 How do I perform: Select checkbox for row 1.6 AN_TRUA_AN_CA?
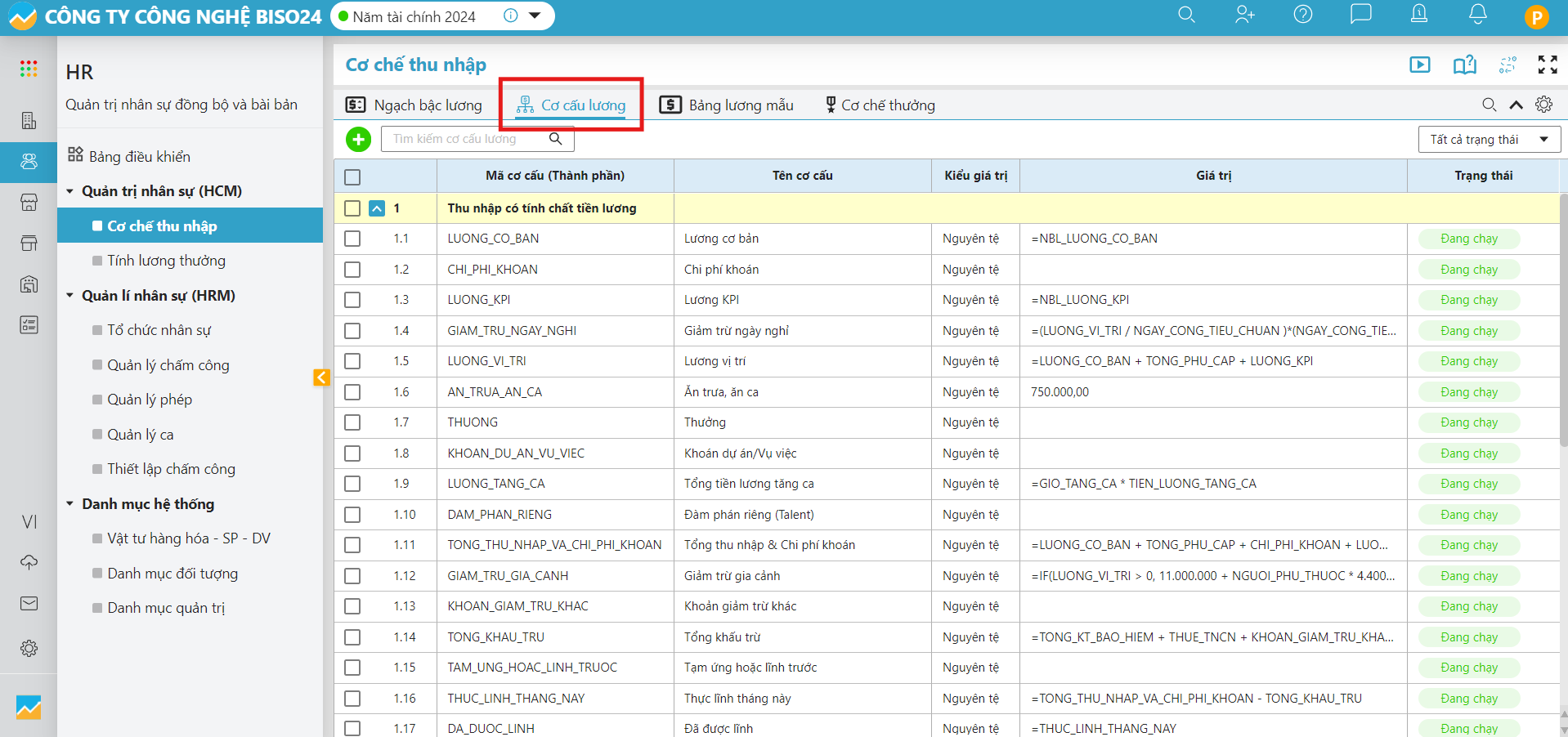tap(352, 392)
